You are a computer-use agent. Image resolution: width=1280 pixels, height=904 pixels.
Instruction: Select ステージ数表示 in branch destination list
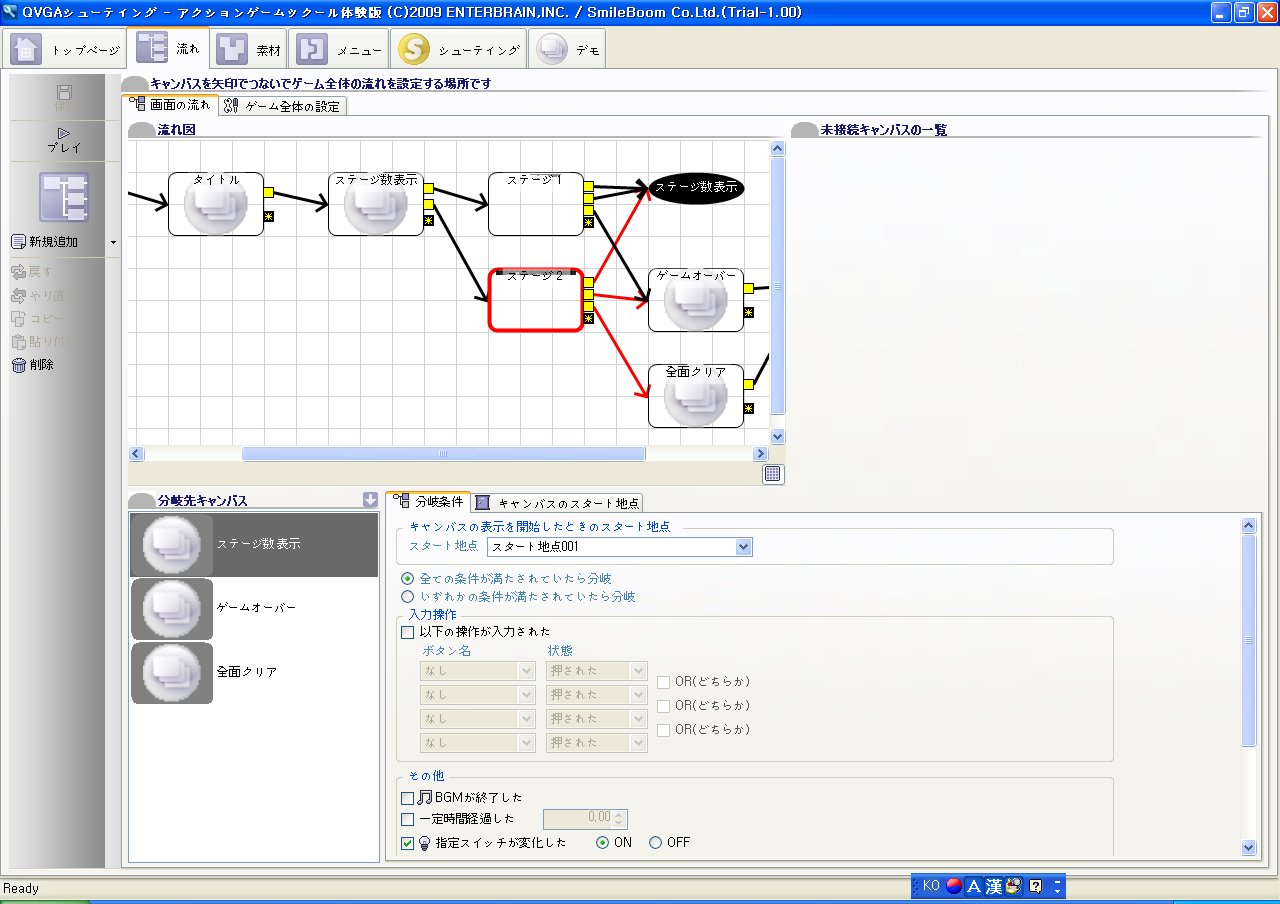click(x=254, y=544)
